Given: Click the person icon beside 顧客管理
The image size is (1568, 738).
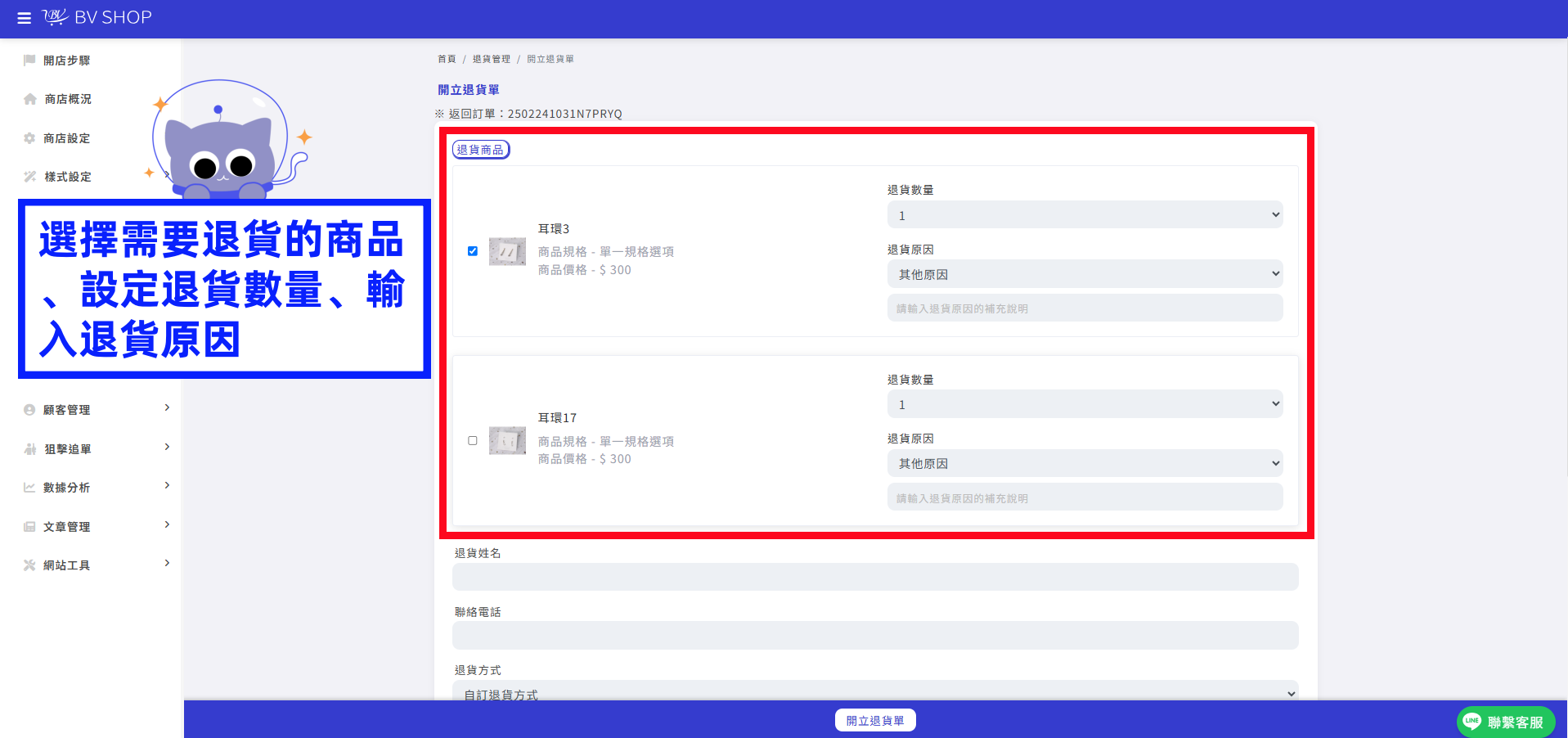Looking at the screenshot, I should pos(29,410).
